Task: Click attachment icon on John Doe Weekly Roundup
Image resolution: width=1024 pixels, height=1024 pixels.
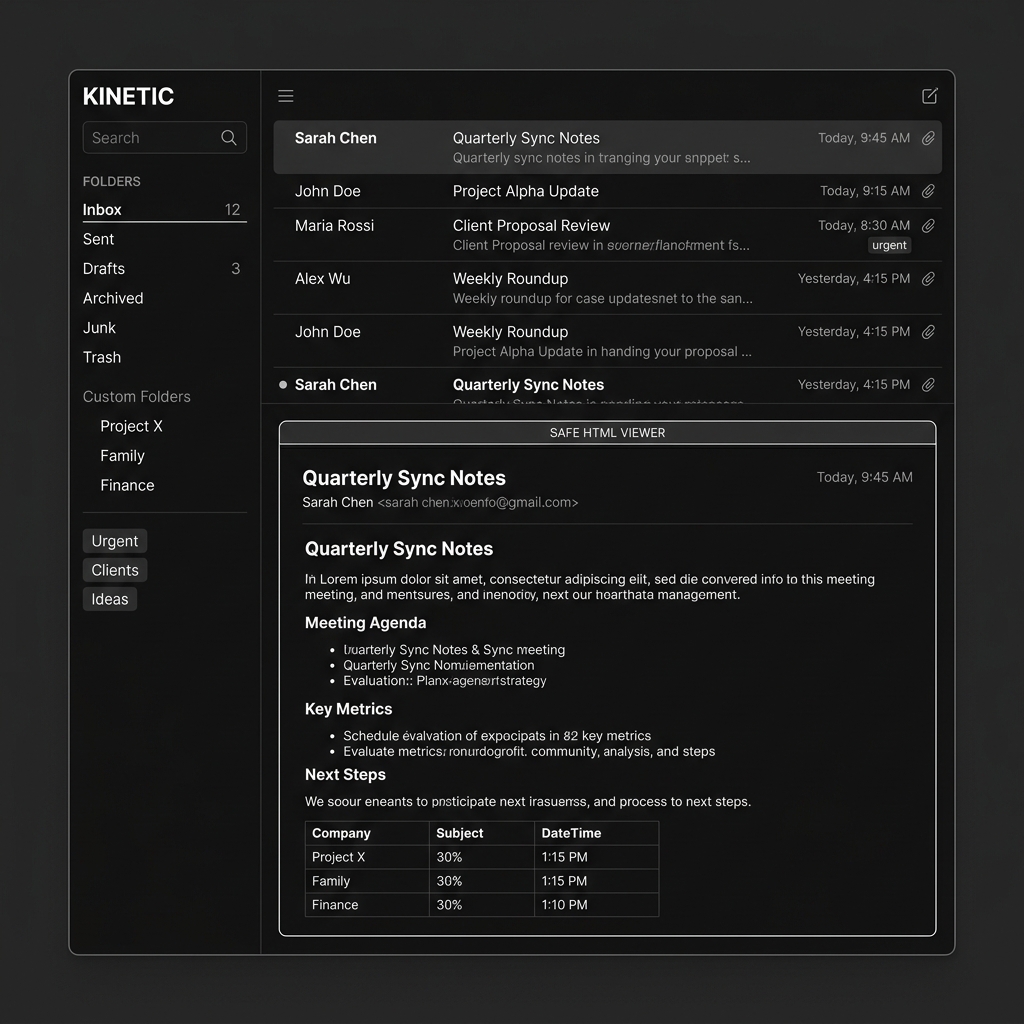Action: click(928, 332)
